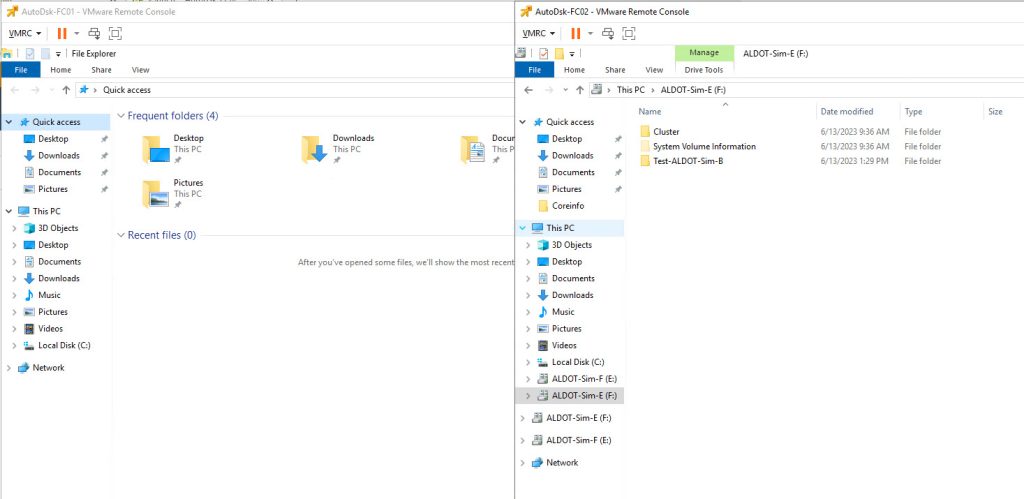Enter full screen in FC02 console toolbar
The height and width of the screenshot is (499, 1024).
629,33
